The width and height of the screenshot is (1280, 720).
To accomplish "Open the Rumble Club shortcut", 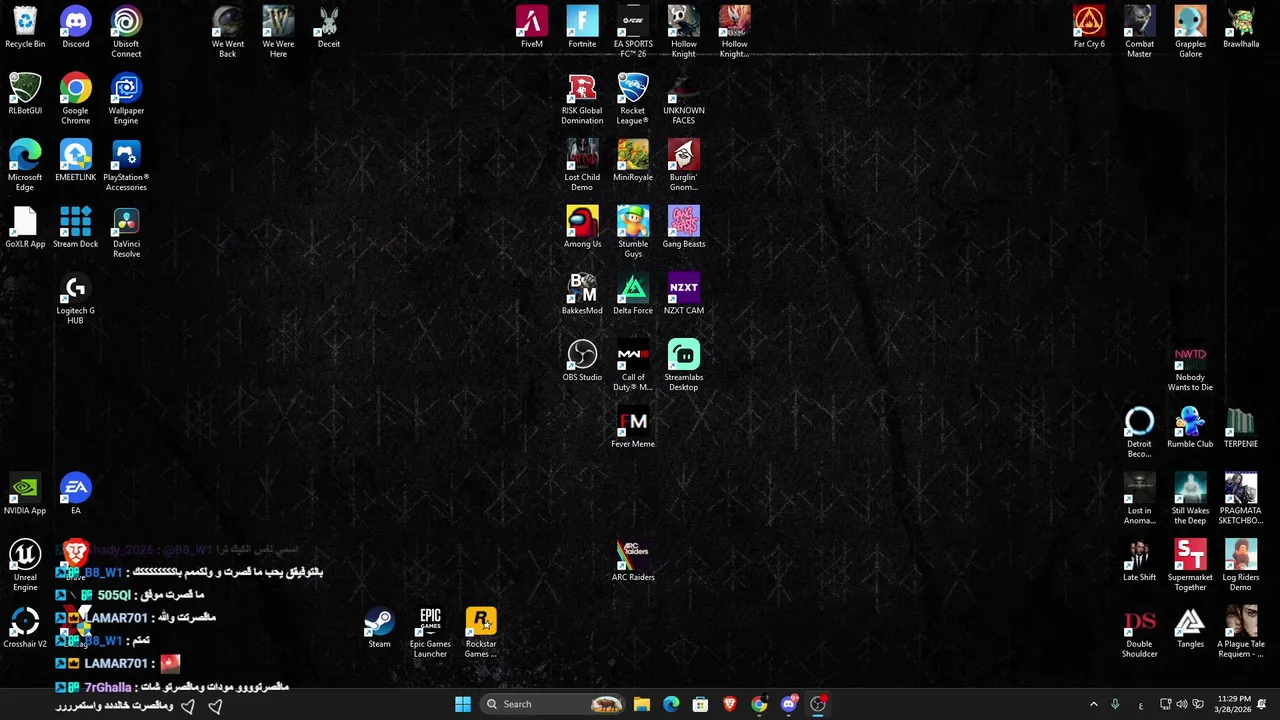I will [x=1190, y=428].
